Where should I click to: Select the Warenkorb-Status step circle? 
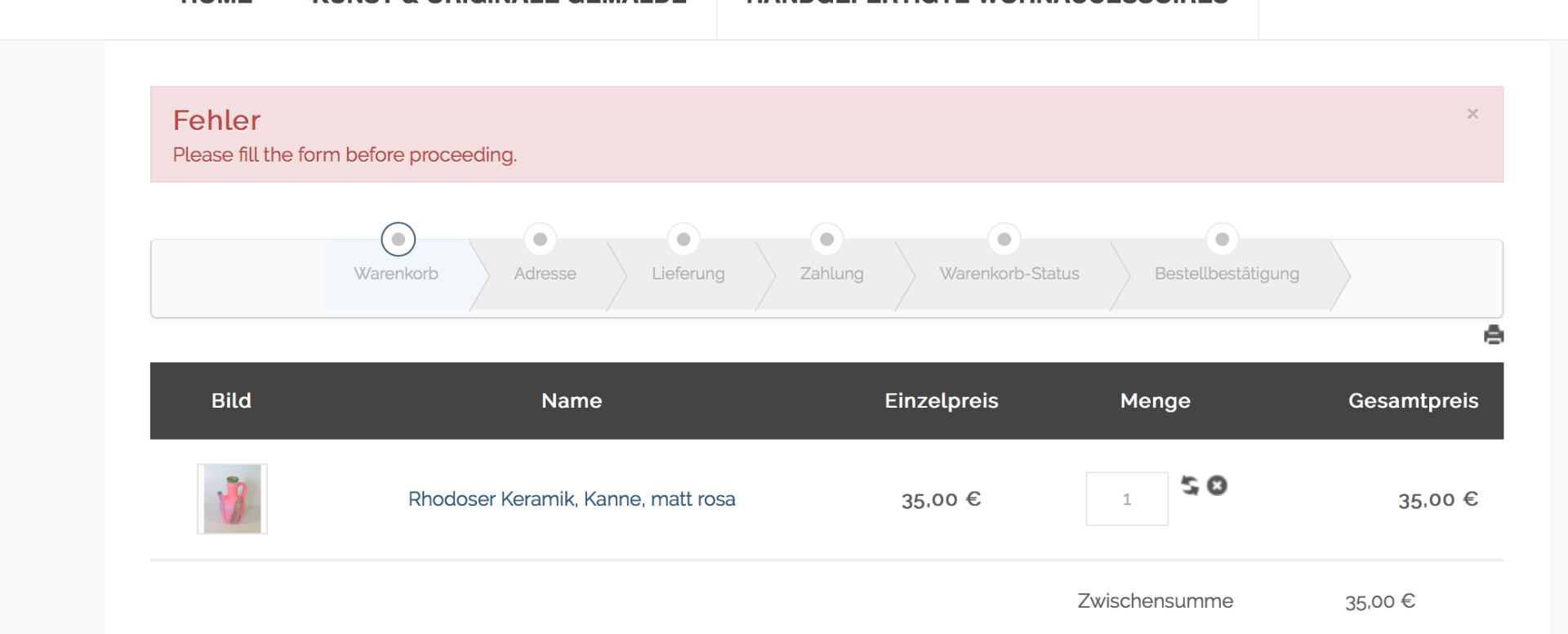[1004, 239]
